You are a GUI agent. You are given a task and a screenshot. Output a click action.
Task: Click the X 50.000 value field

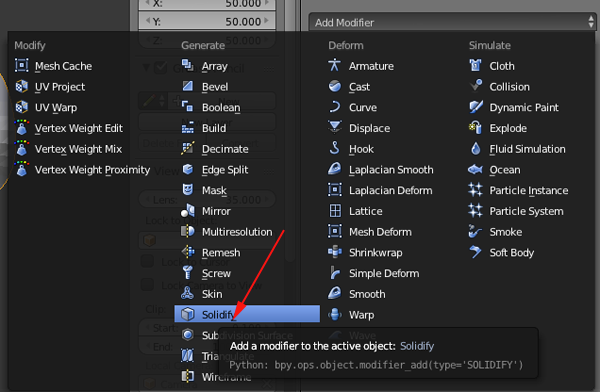(207, 4)
